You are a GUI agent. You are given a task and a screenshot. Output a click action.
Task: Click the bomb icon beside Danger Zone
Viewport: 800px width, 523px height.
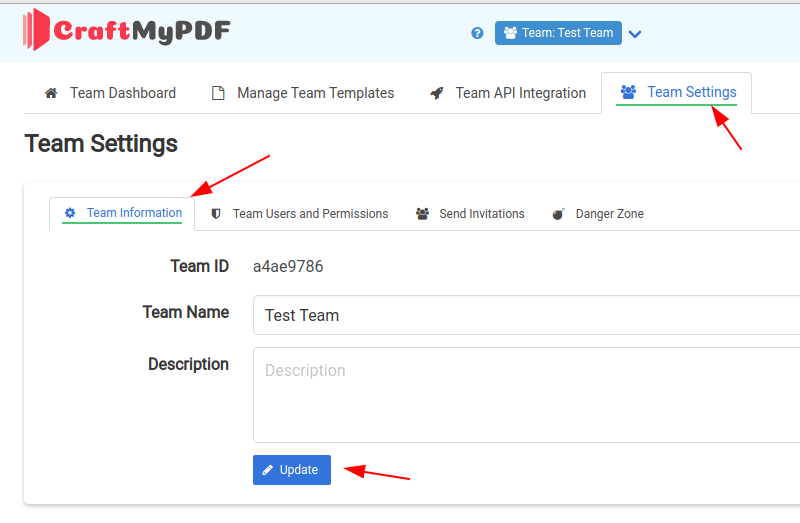[x=559, y=214]
